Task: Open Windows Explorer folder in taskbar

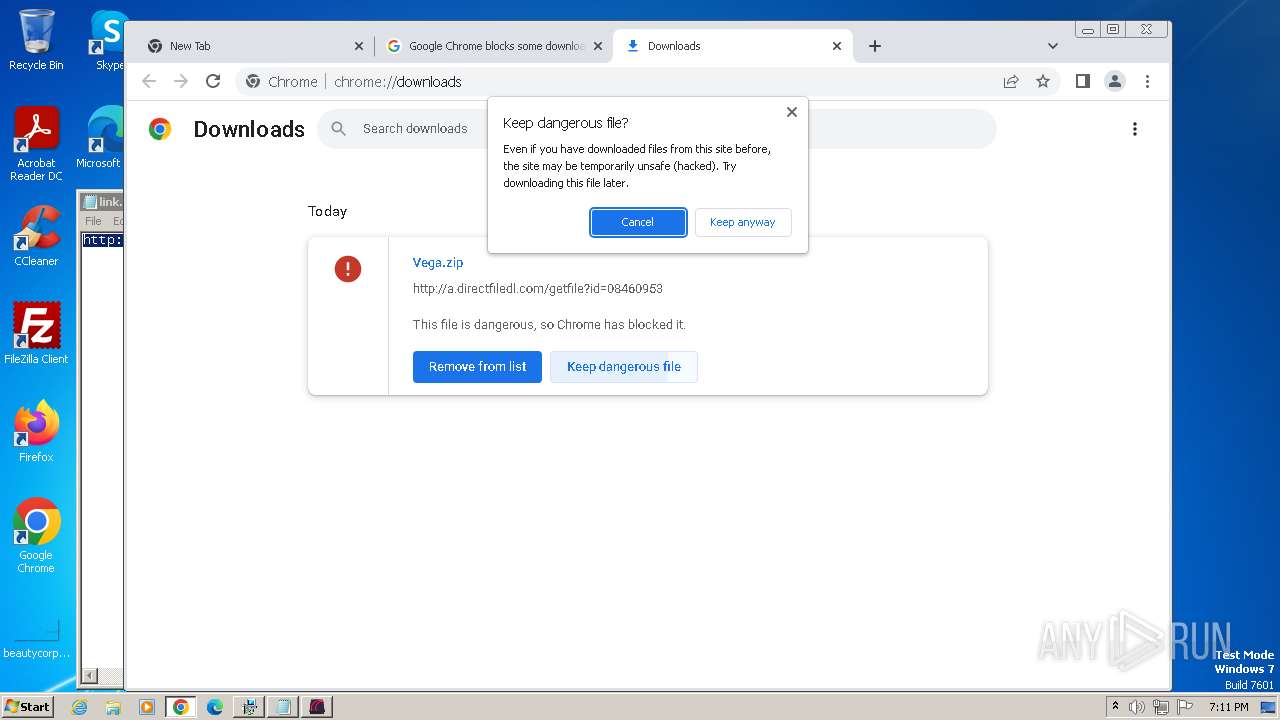Action: 113,707
